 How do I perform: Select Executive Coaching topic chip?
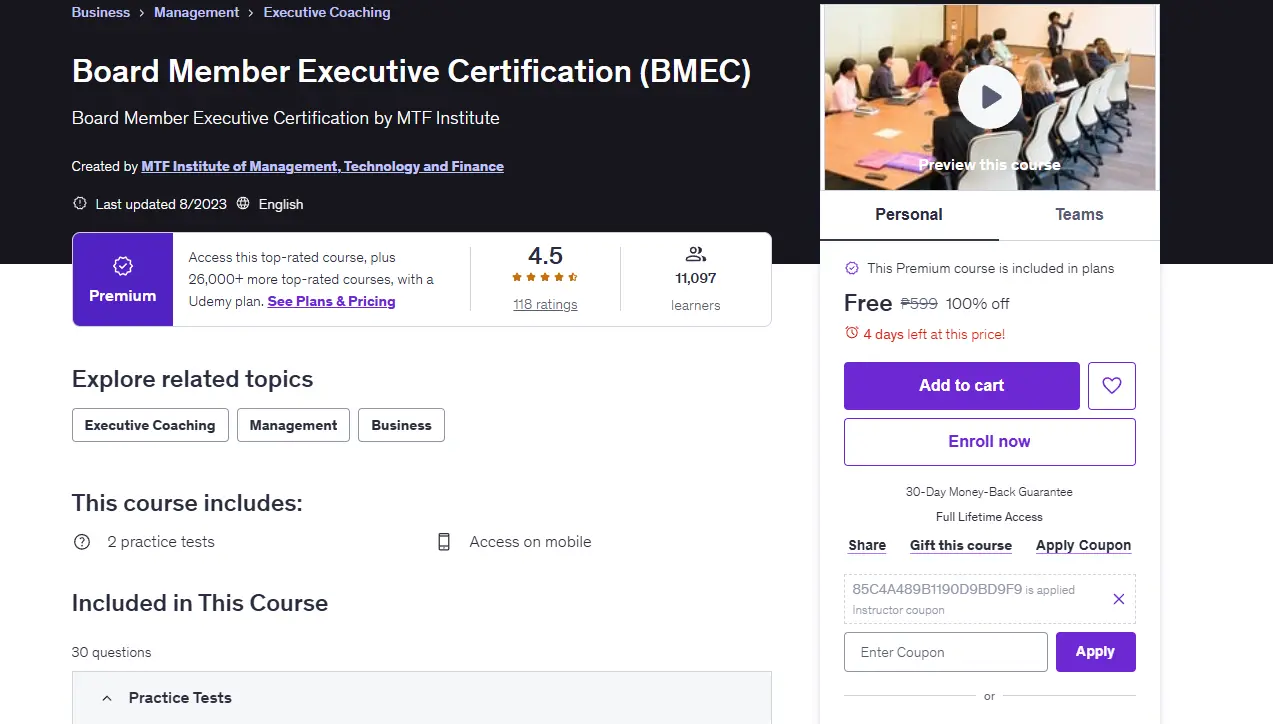tap(150, 425)
